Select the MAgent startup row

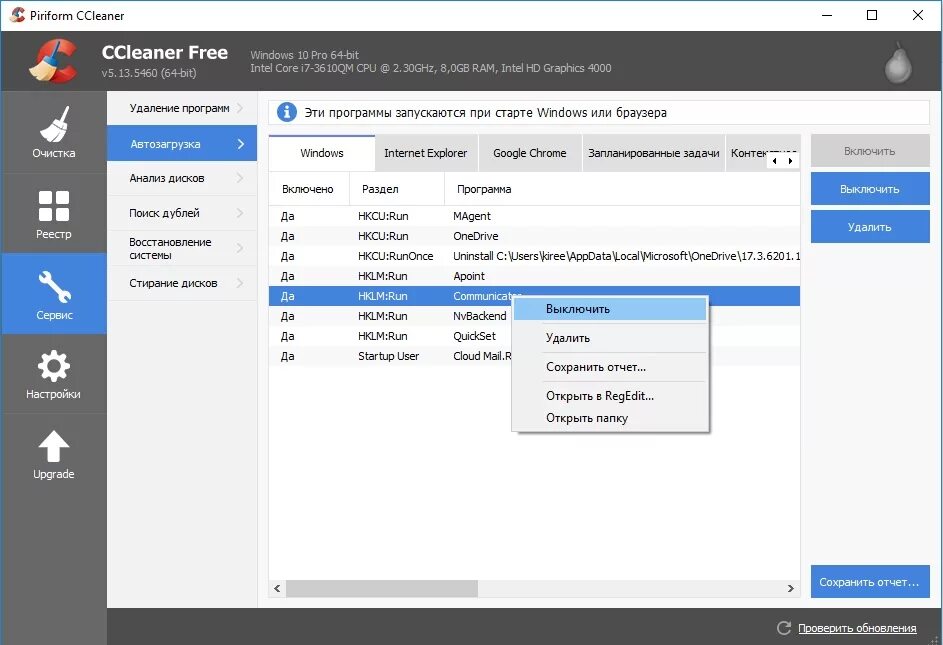click(534, 216)
